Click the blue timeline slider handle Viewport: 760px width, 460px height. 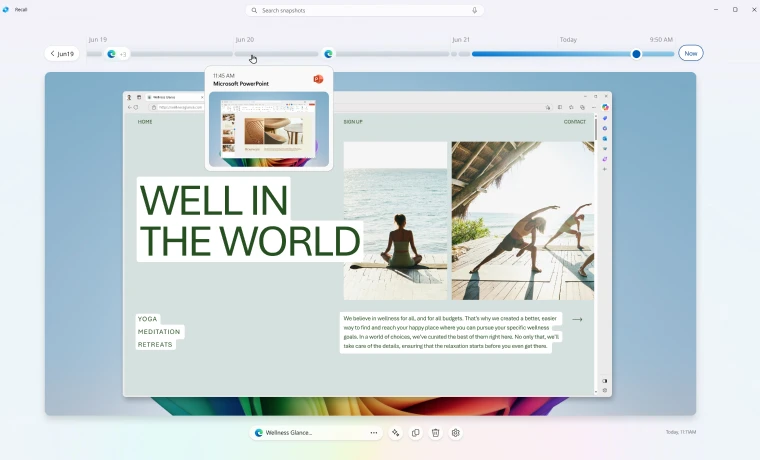(x=636, y=54)
